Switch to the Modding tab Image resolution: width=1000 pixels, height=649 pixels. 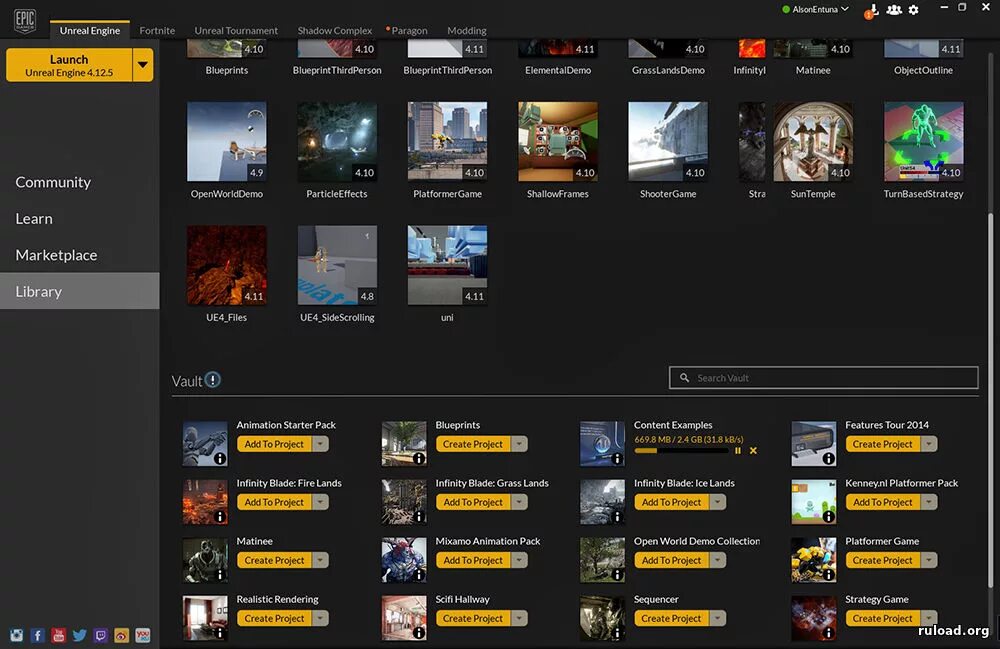(x=467, y=30)
